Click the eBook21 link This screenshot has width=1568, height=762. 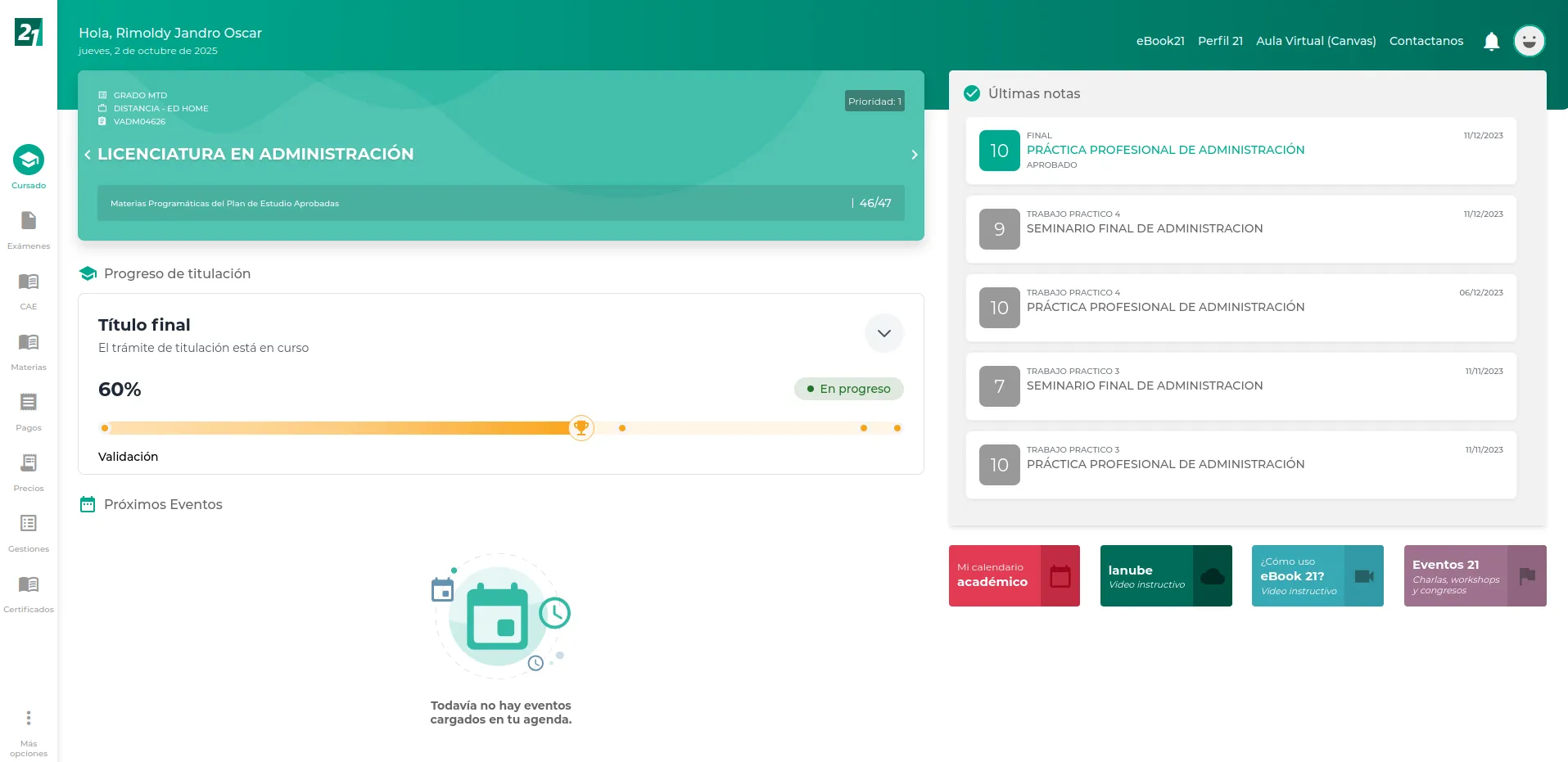tap(1159, 41)
